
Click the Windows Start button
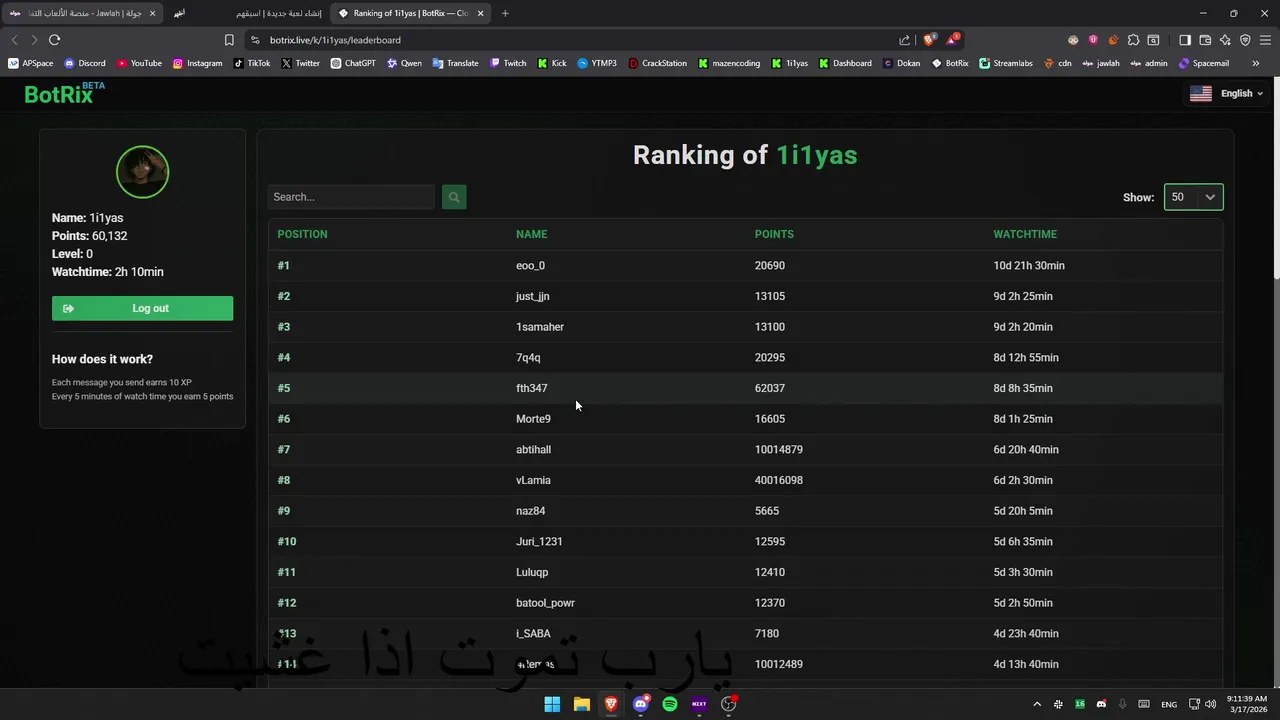coord(552,704)
